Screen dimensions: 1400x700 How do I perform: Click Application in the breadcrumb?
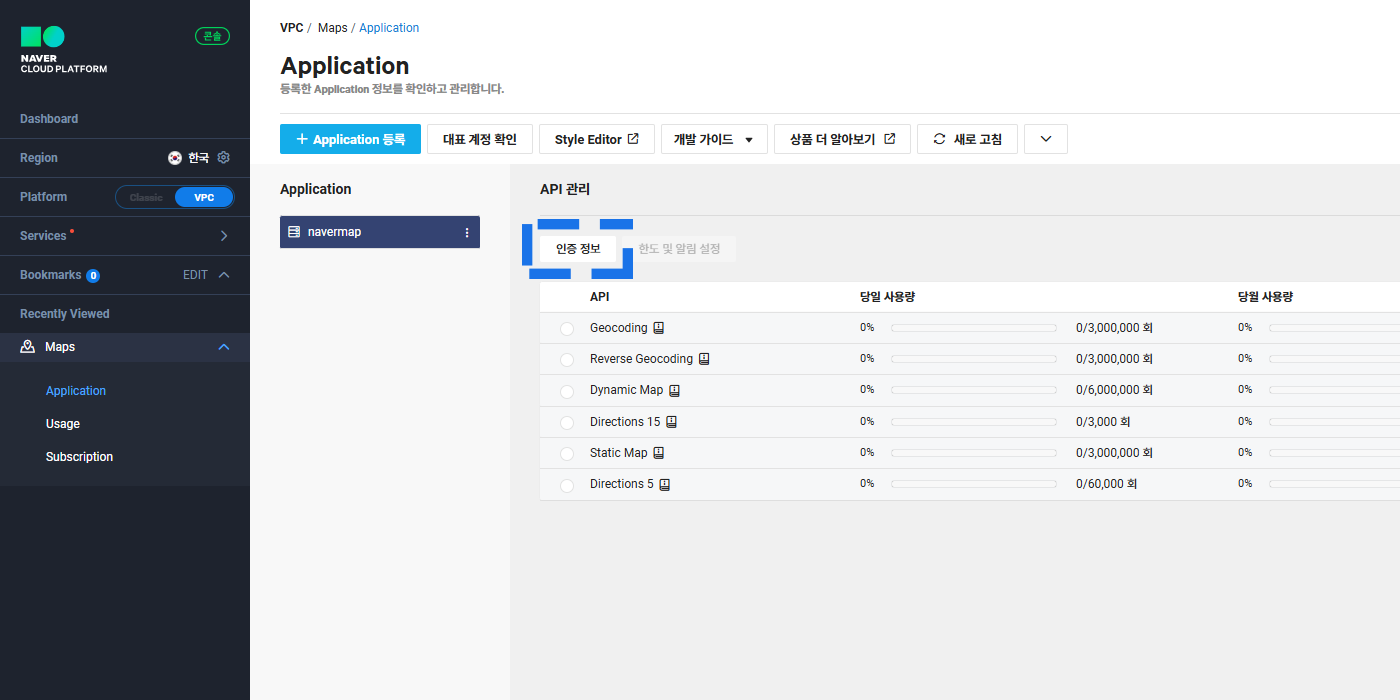click(389, 28)
